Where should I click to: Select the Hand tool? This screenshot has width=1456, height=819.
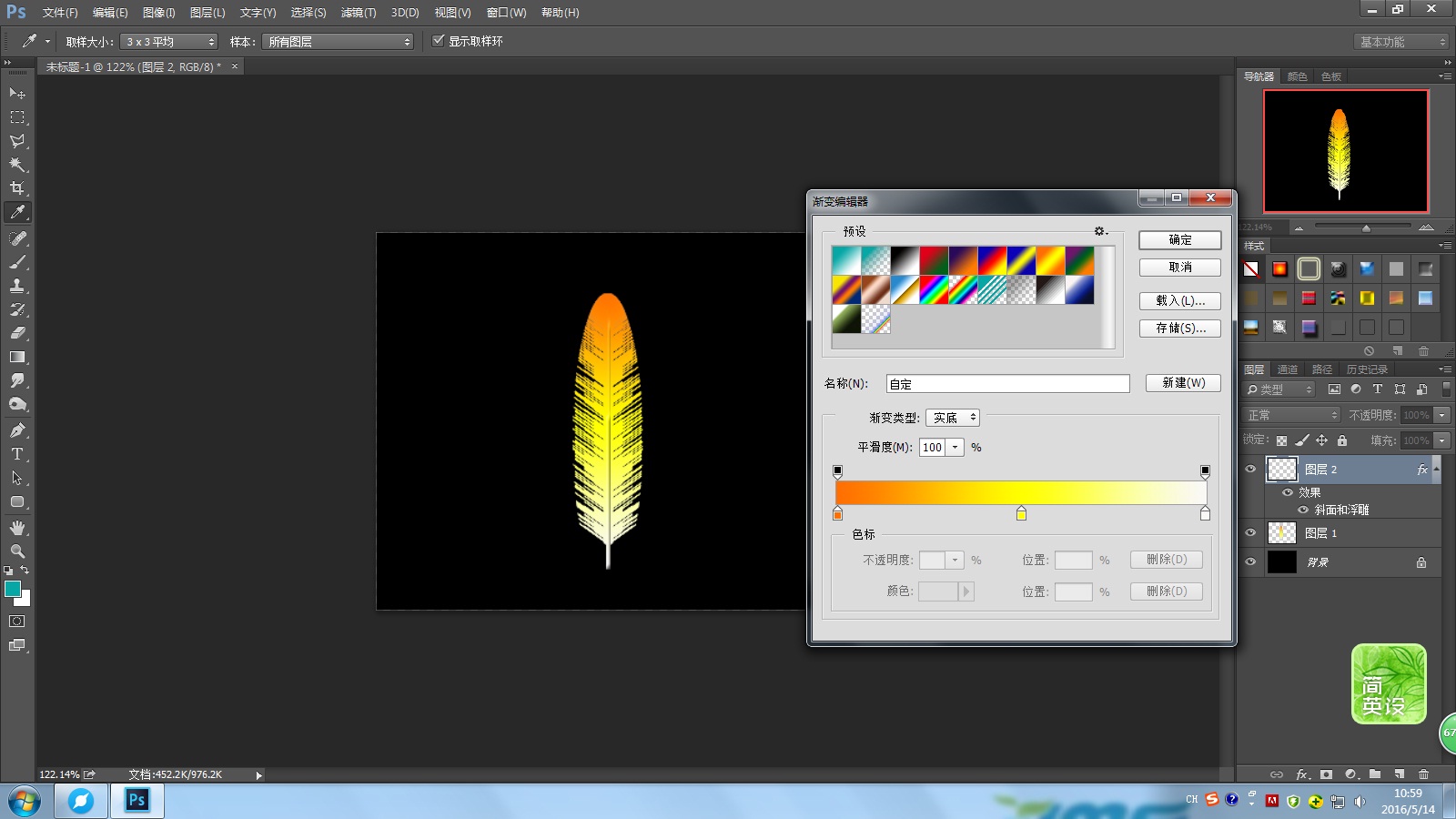pos(17,528)
